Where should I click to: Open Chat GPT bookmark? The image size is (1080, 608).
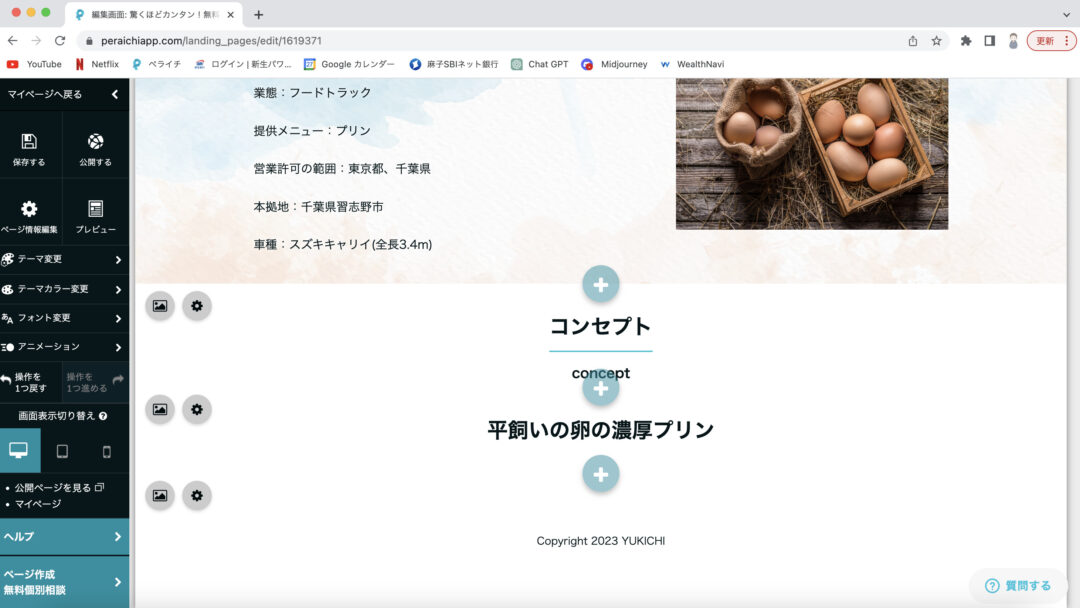point(540,64)
